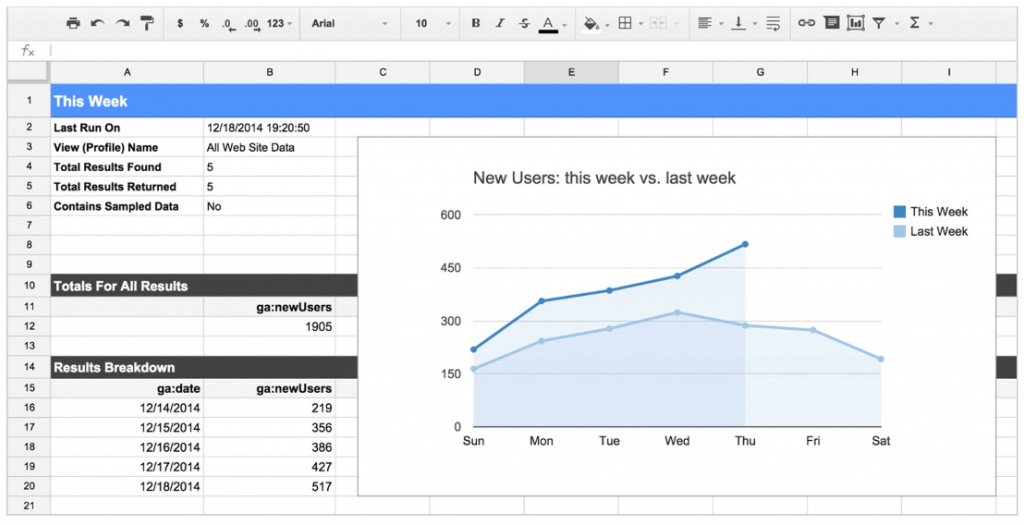This screenshot has height=525, width=1024.
Task: Click the Print icon in toolbar
Action: pyautogui.click(x=73, y=23)
